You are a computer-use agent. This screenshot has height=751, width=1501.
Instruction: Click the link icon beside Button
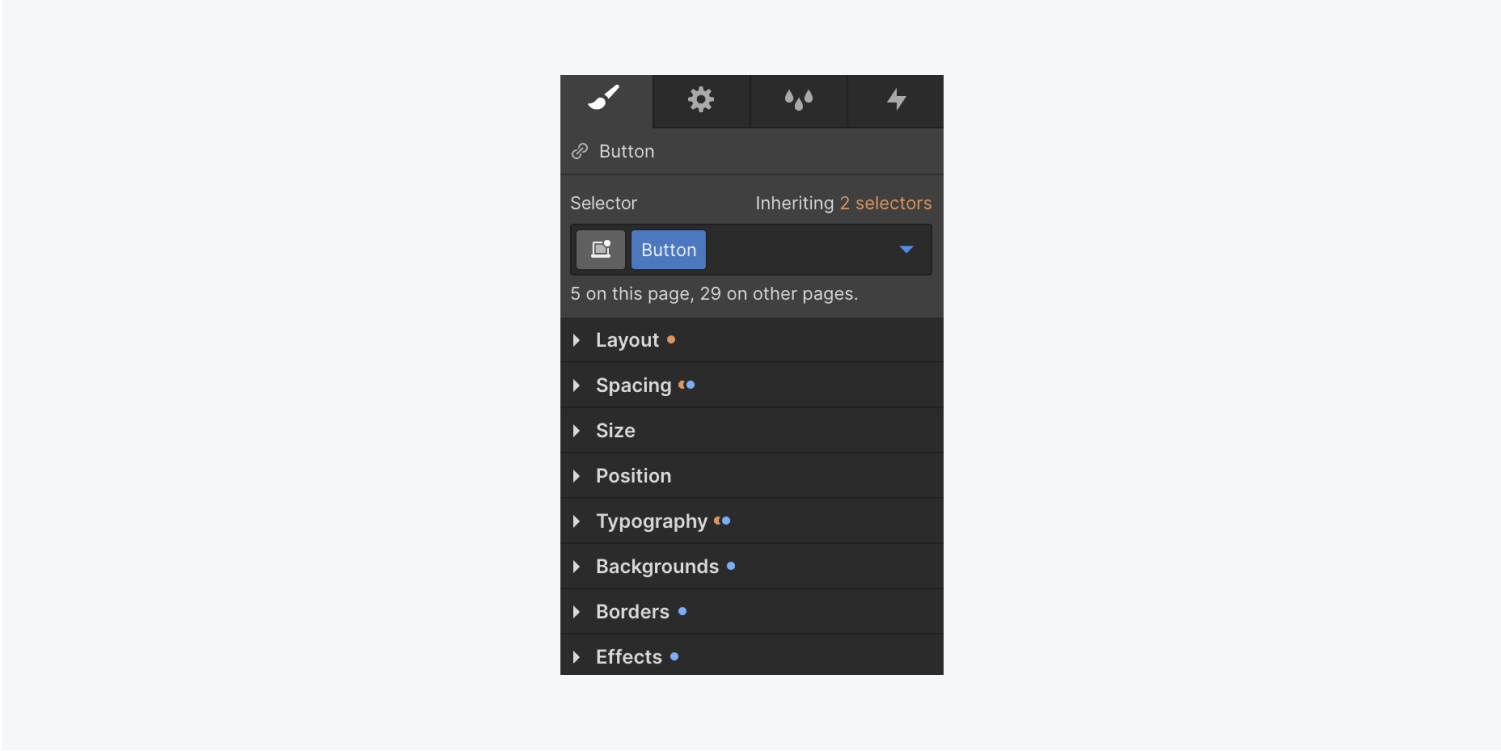point(579,152)
